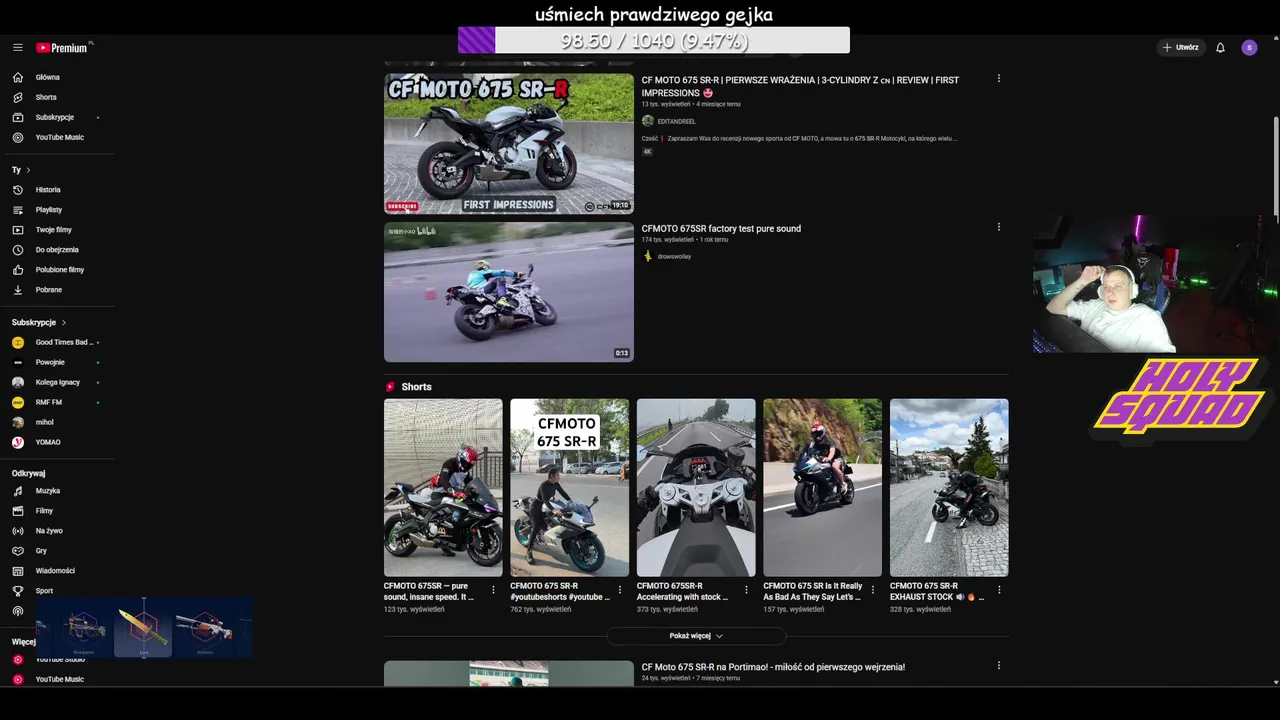Open CFMOTO 675SR factory test pure sound title
Viewport: 1280px width, 720px height.
721,228
